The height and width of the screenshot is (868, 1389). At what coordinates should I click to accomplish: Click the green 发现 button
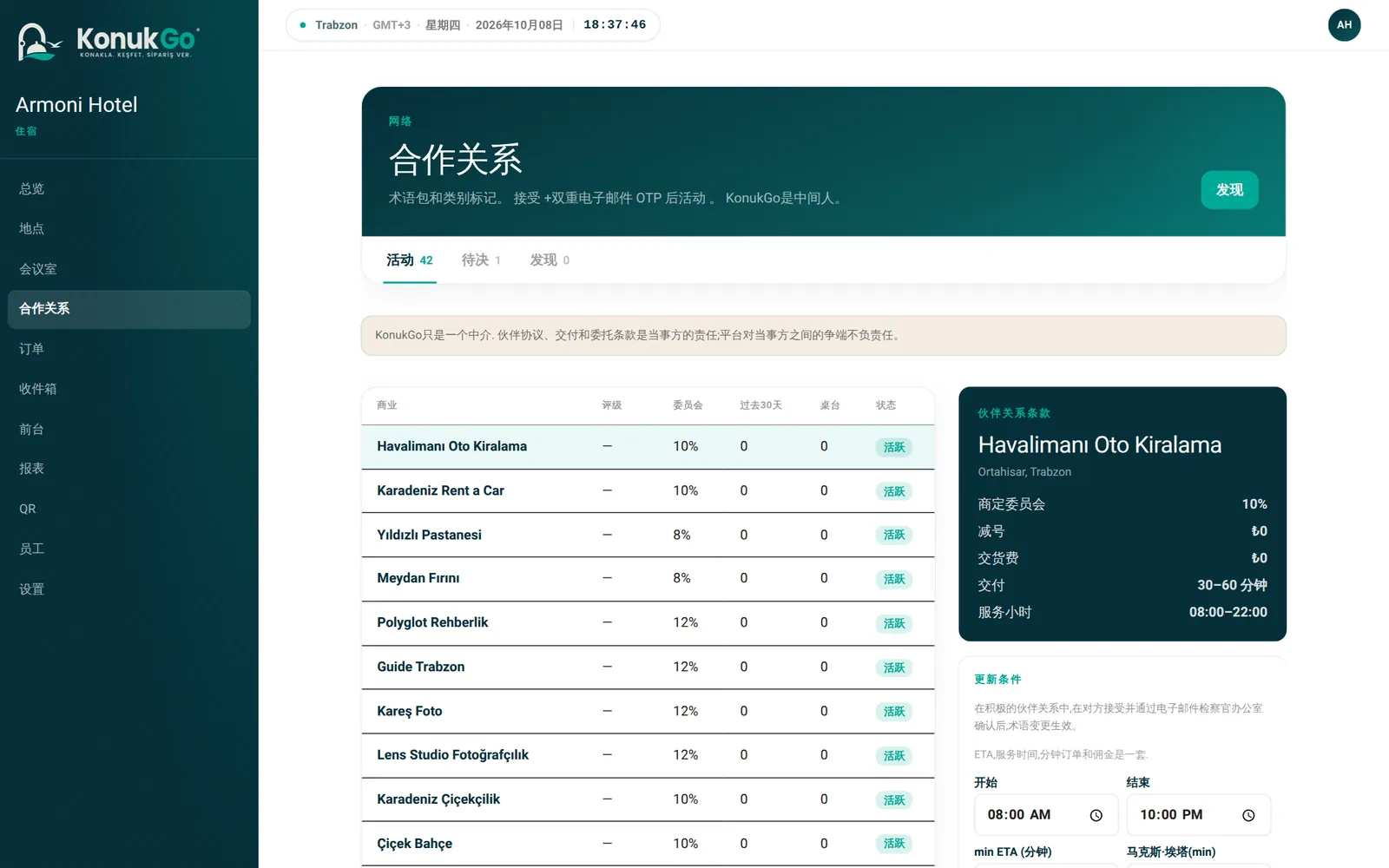(1229, 189)
